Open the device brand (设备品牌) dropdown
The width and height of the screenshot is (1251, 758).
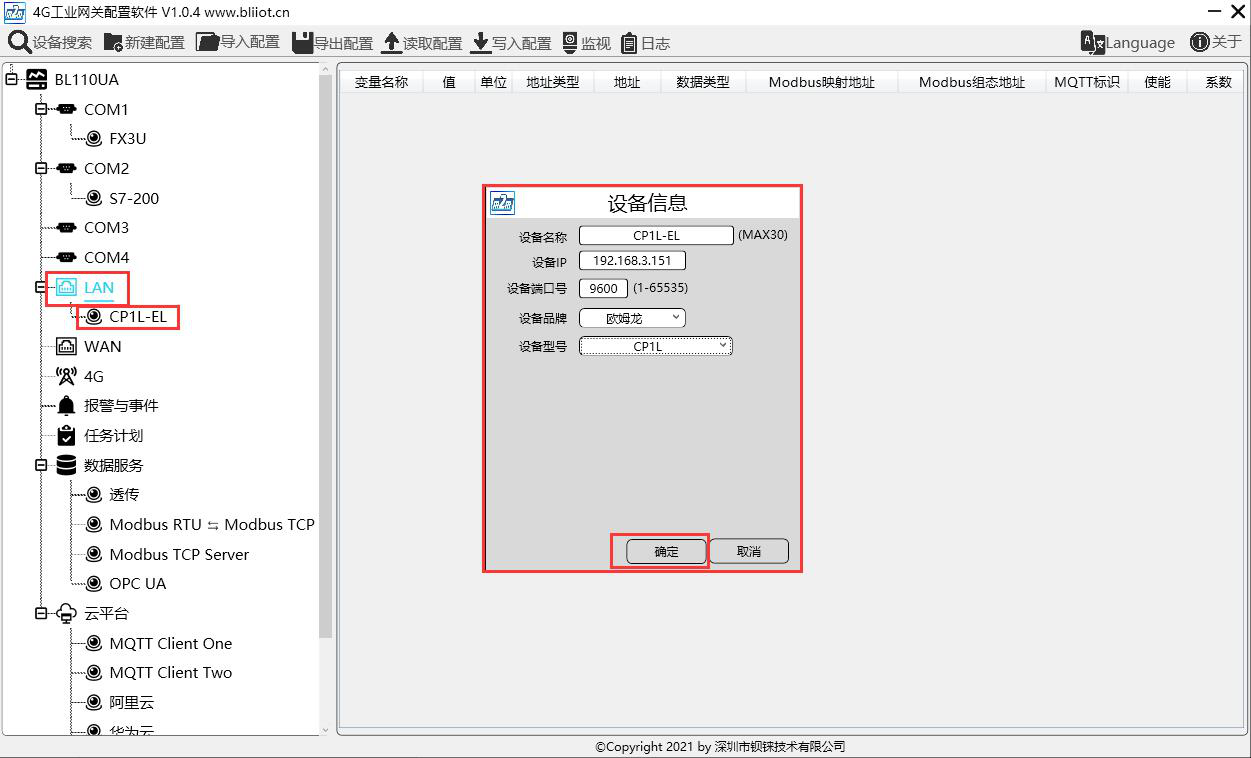[632, 318]
